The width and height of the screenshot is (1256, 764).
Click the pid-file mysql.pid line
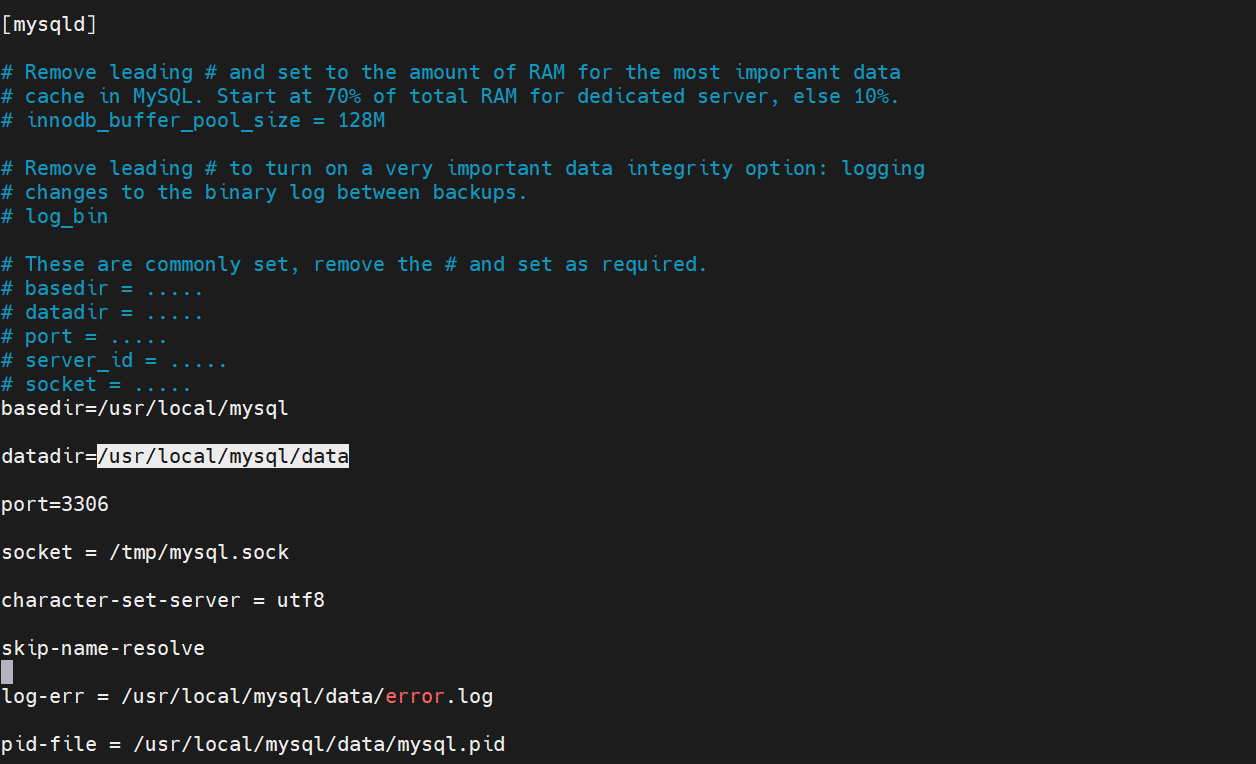252,744
